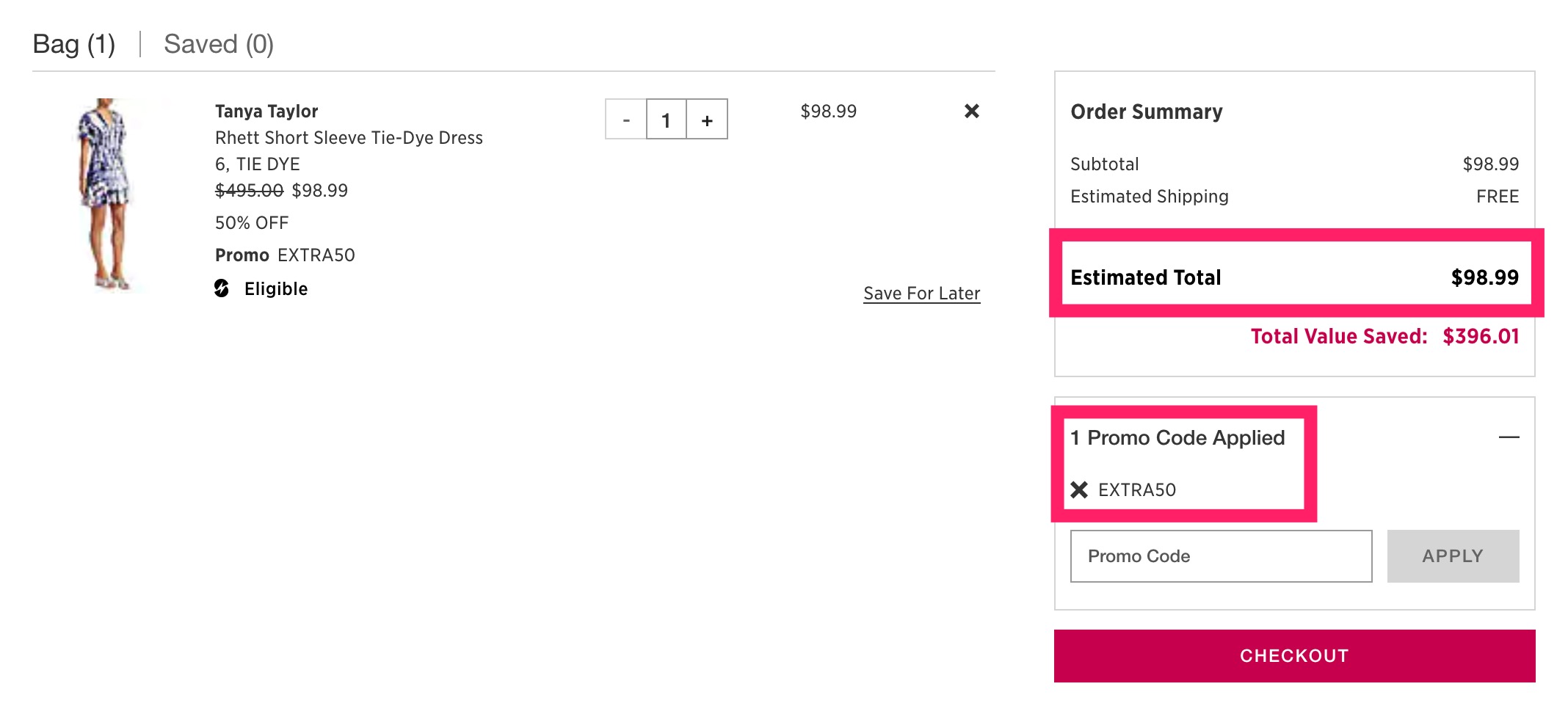Focus the Promo Code input field

[1221, 556]
